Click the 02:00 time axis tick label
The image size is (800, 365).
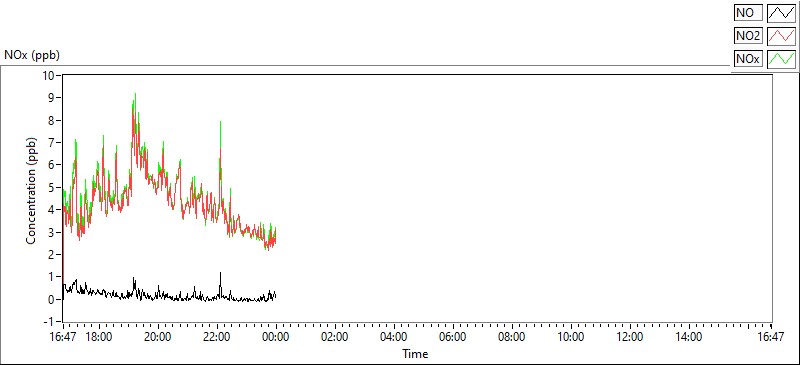(x=335, y=337)
